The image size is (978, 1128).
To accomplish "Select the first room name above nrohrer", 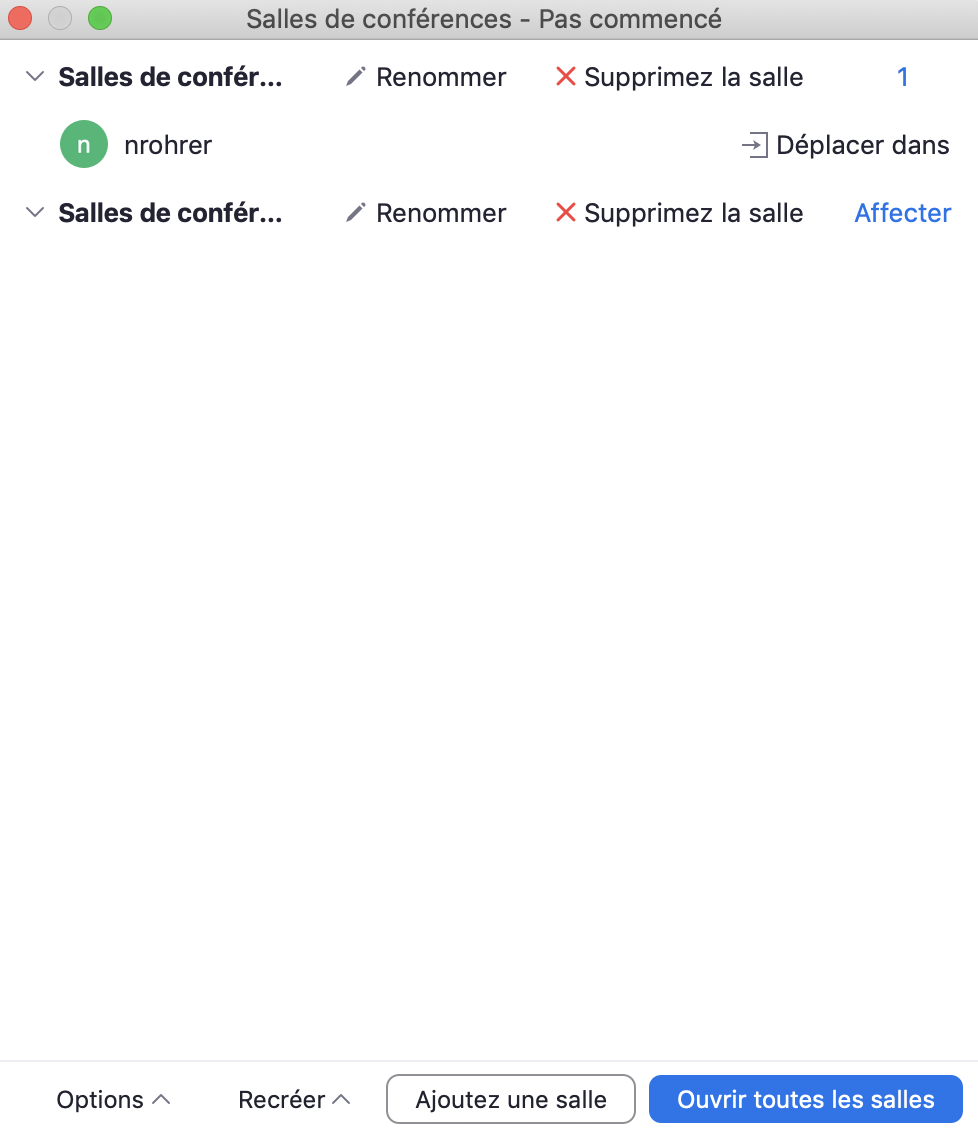I will click(x=170, y=77).
